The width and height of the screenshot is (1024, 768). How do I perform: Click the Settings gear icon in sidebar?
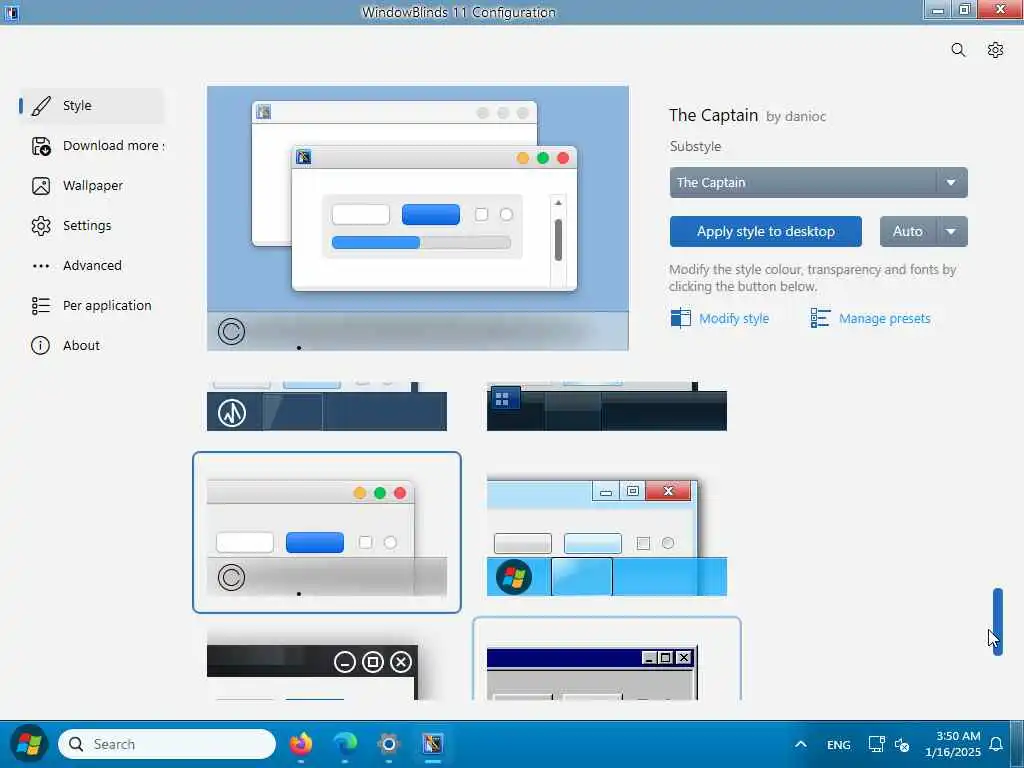40,226
